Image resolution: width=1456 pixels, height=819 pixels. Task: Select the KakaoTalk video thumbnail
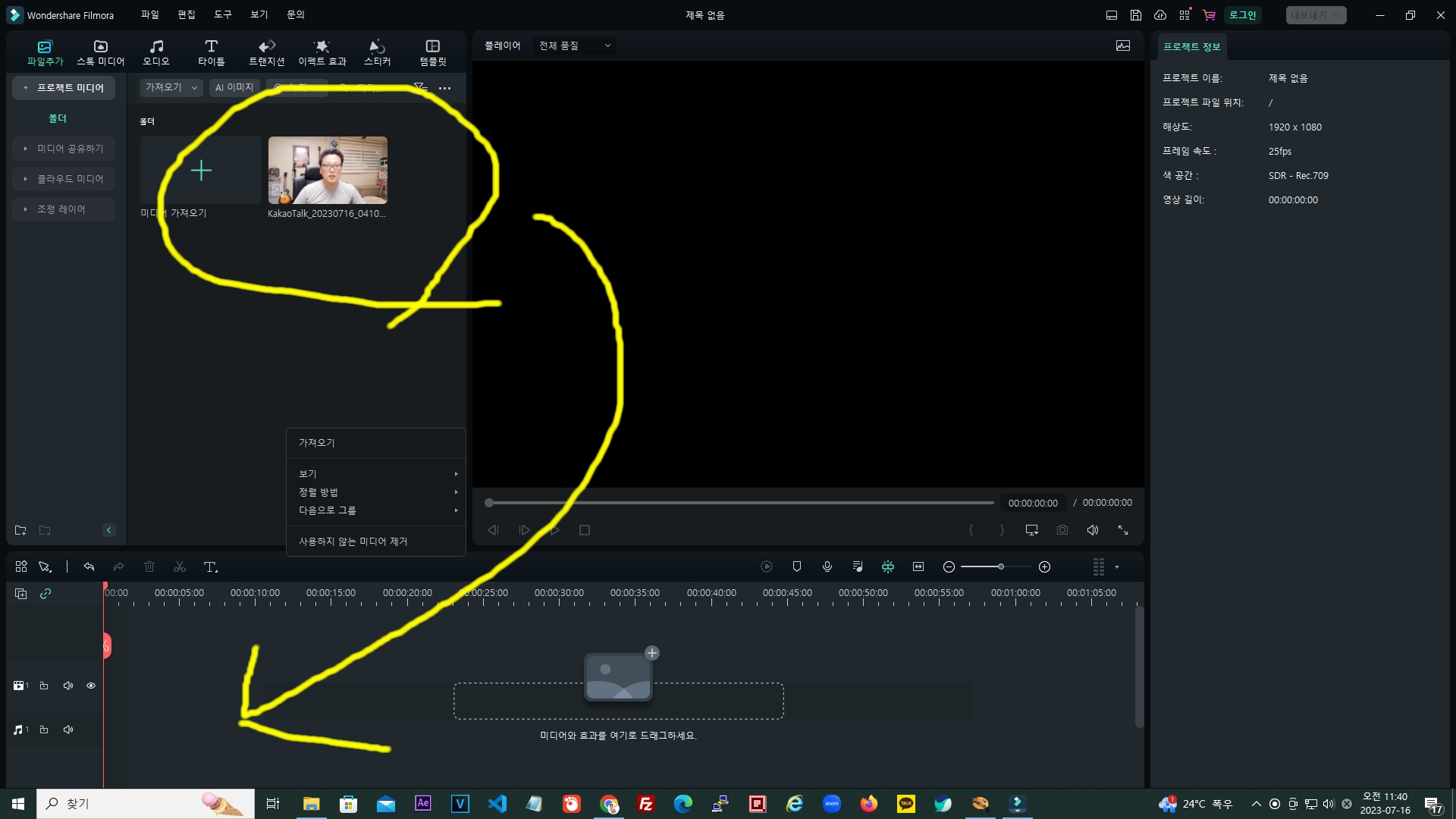click(328, 170)
